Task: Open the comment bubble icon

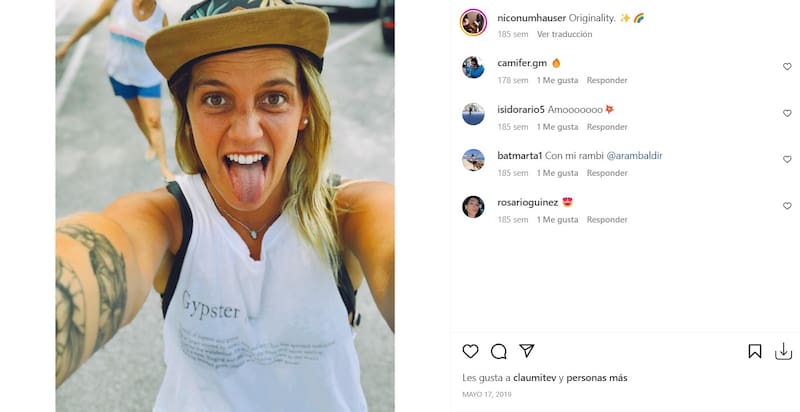Action: 499,351
